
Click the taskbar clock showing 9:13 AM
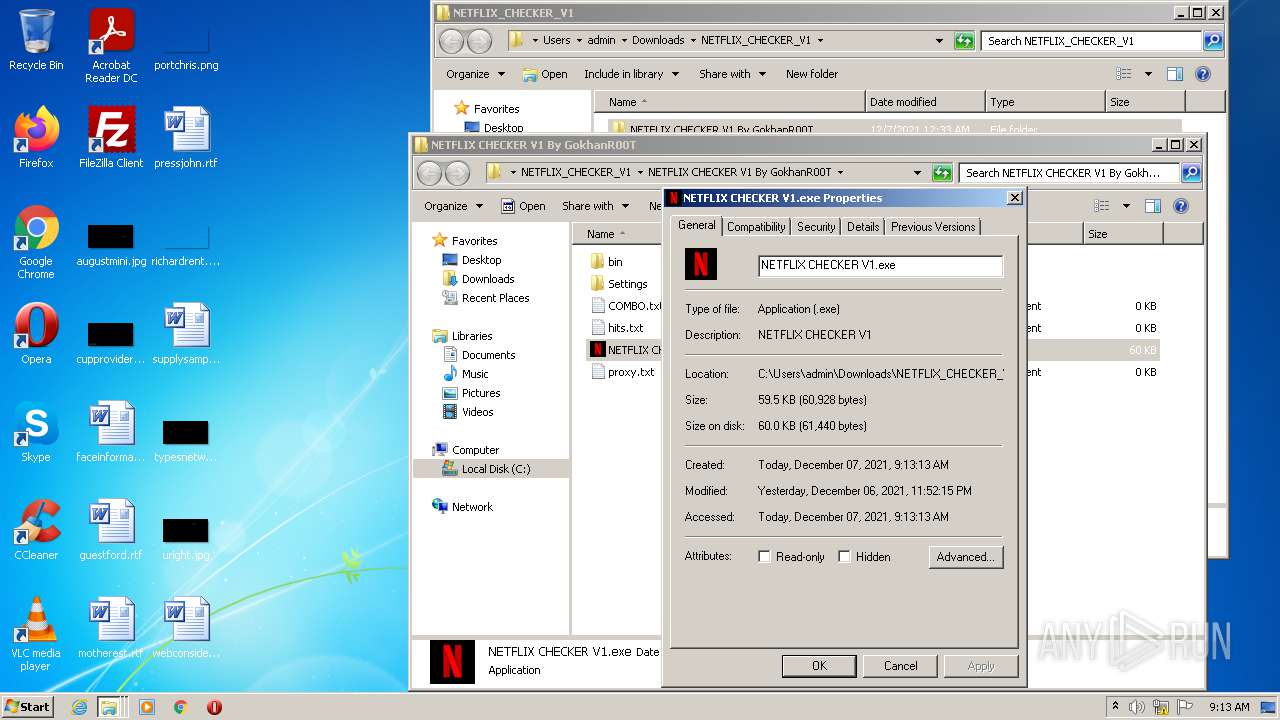coord(1229,707)
